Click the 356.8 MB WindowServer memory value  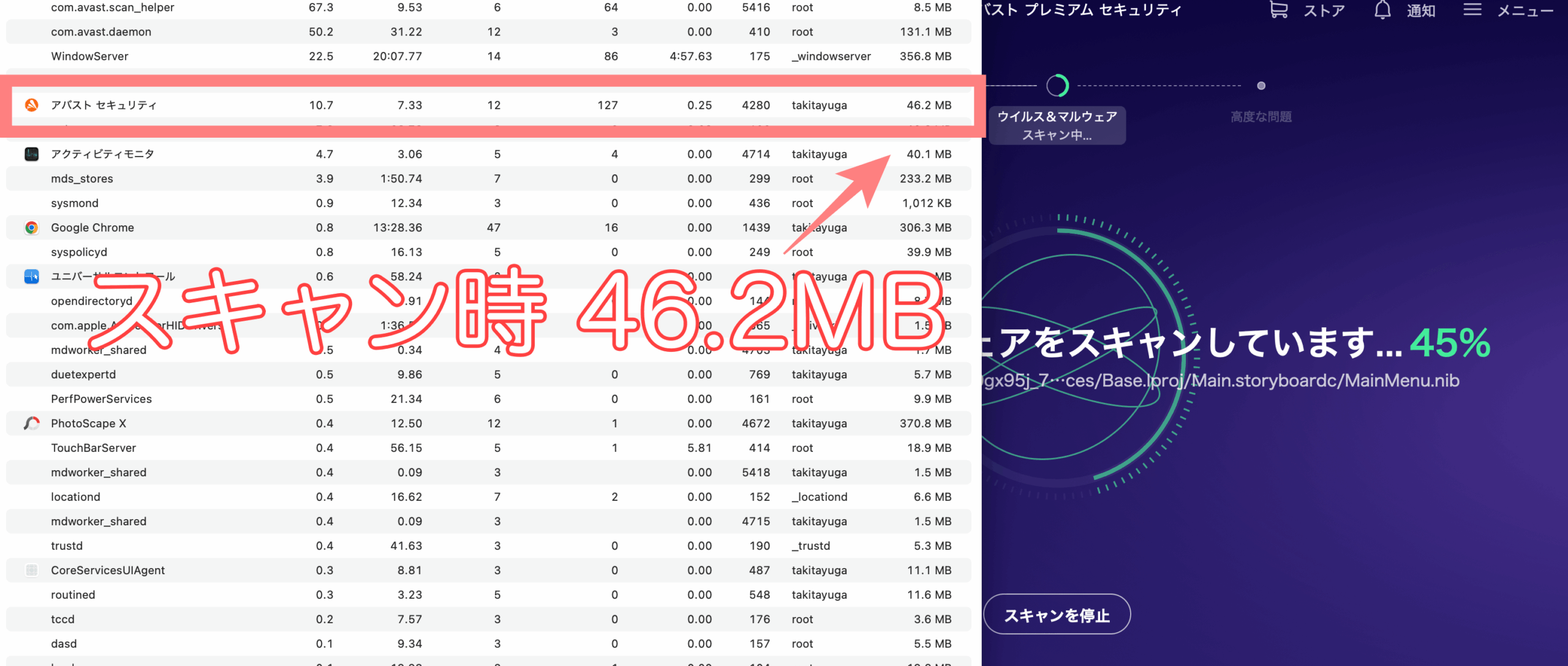click(925, 56)
